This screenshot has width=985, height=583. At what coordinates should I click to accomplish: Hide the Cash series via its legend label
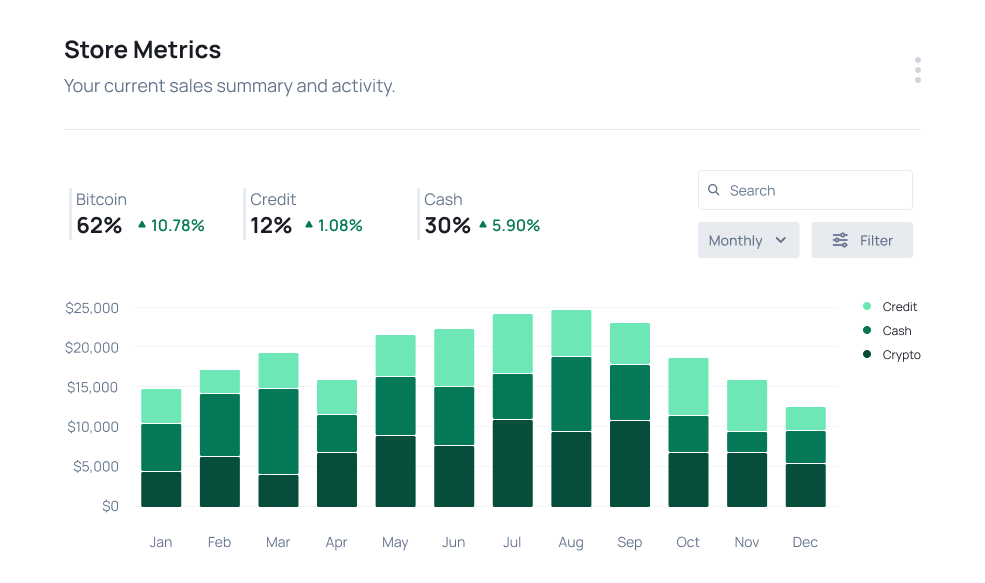tap(897, 330)
